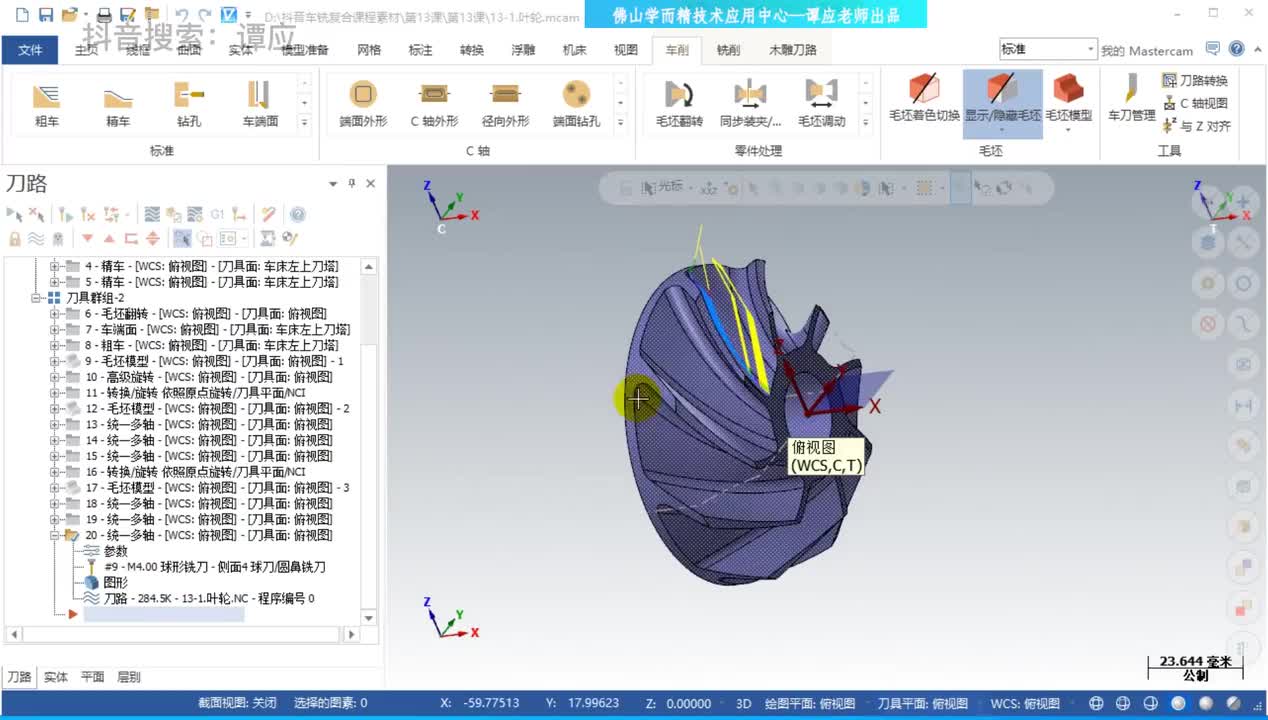Collapse 刀具群组-2 tree node

tap(37, 298)
